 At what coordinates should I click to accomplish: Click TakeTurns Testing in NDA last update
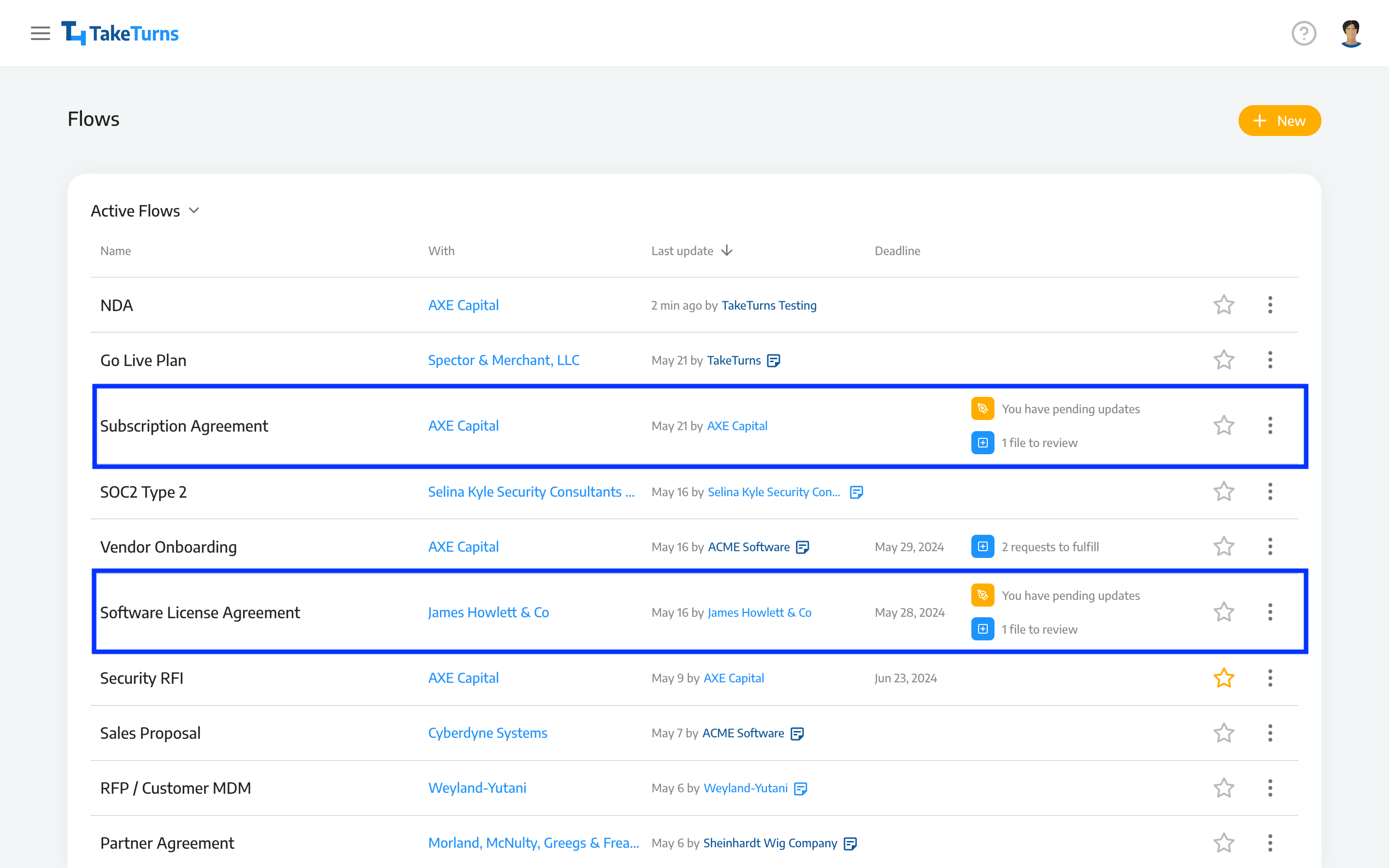point(769,305)
